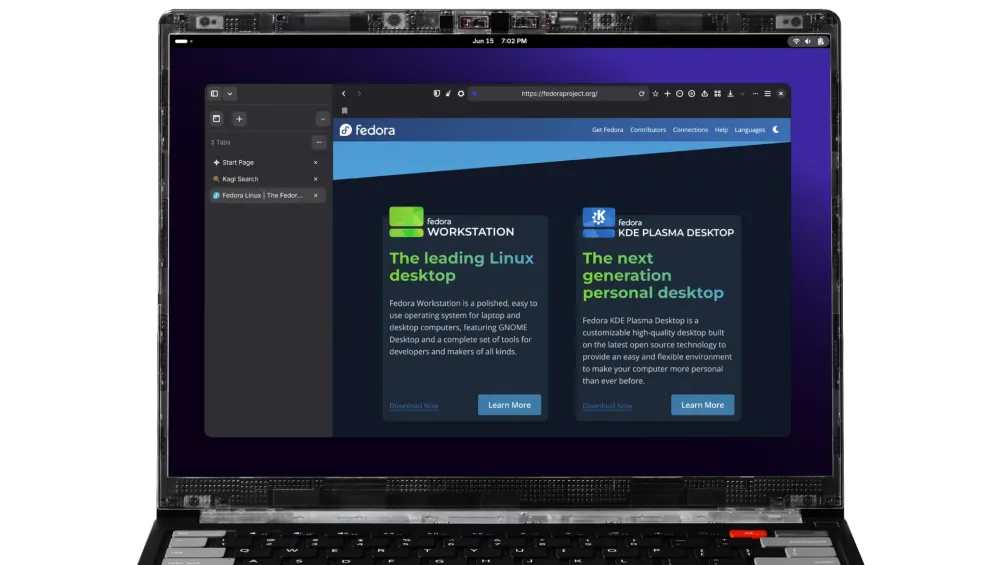This screenshot has height=565, width=1000.
Task: Focus the fedoraproject.org address bar
Action: (559, 94)
